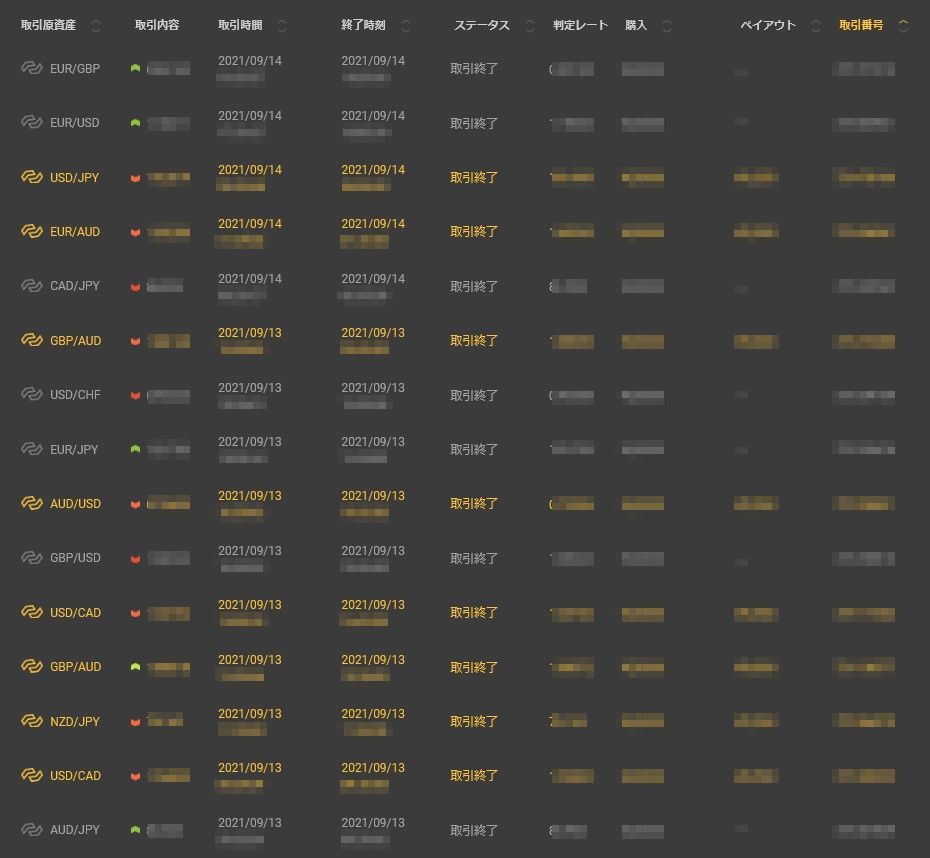Click the link icon beside NZD/JPY
Viewport: 930px width, 858px height.
[x=32, y=721]
